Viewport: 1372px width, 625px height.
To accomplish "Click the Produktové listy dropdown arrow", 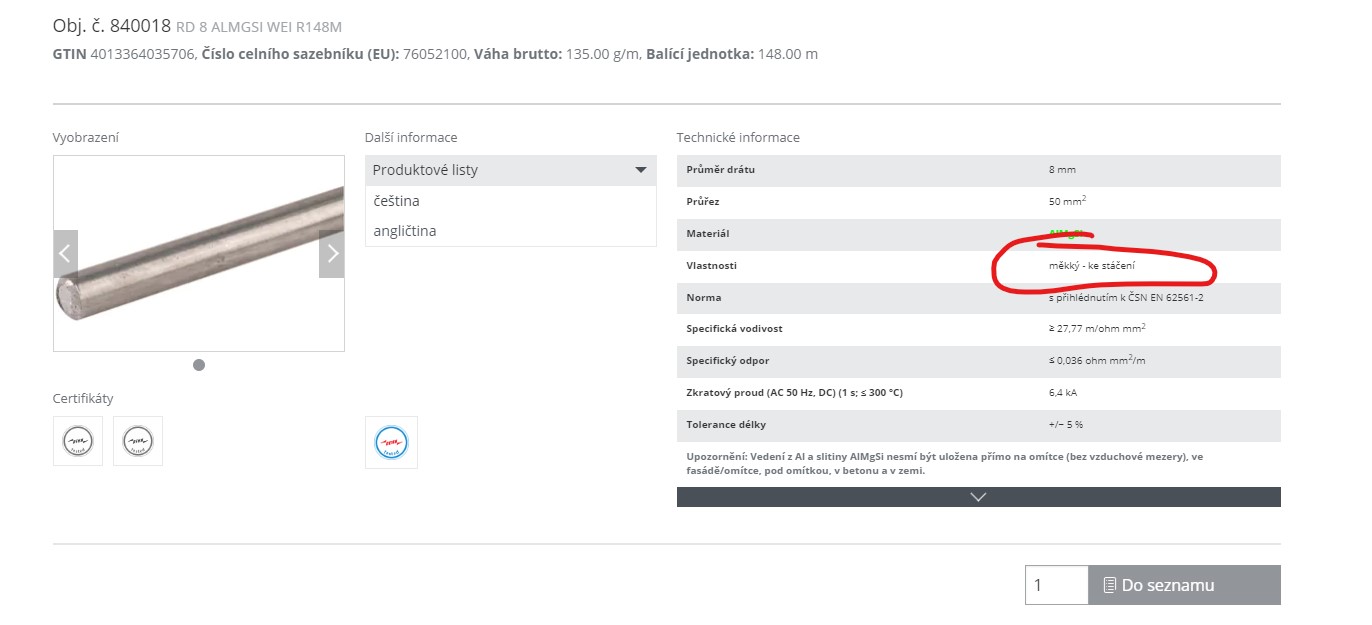I will [x=641, y=170].
